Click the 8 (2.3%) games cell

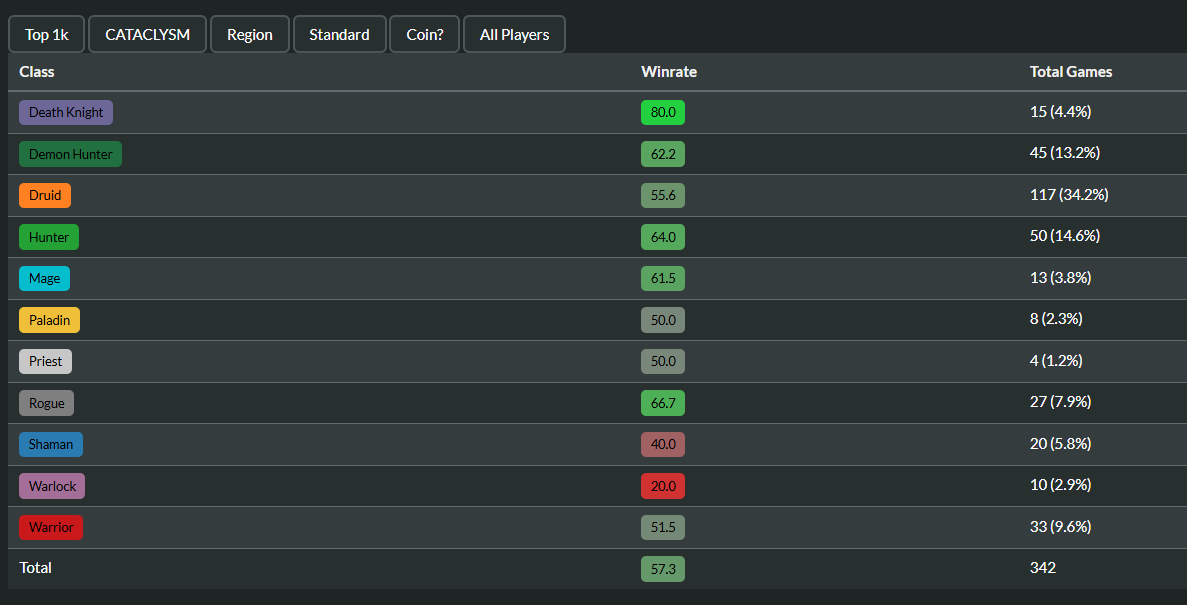[1056, 319]
